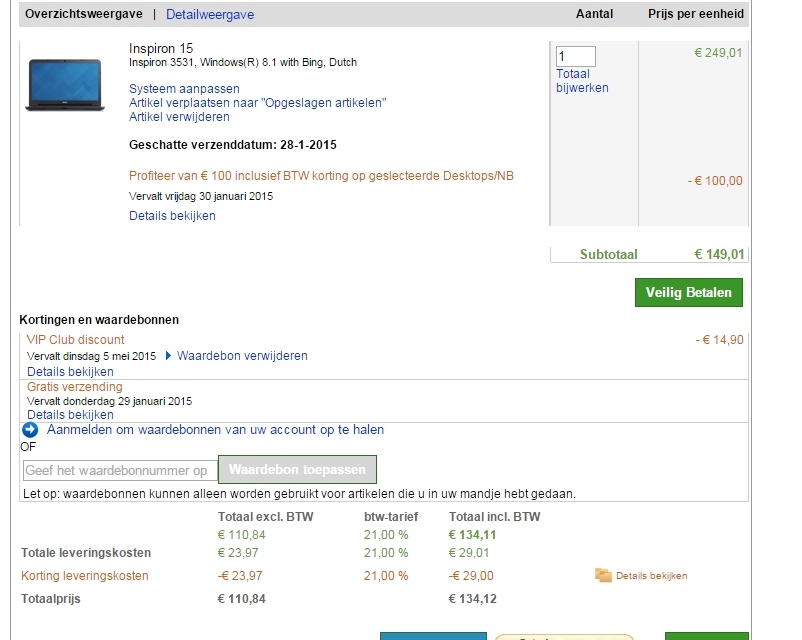Image resolution: width=802 pixels, height=640 pixels.
Task: Open Details bekijken next to Korting leveringskosten
Action: tap(651, 576)
